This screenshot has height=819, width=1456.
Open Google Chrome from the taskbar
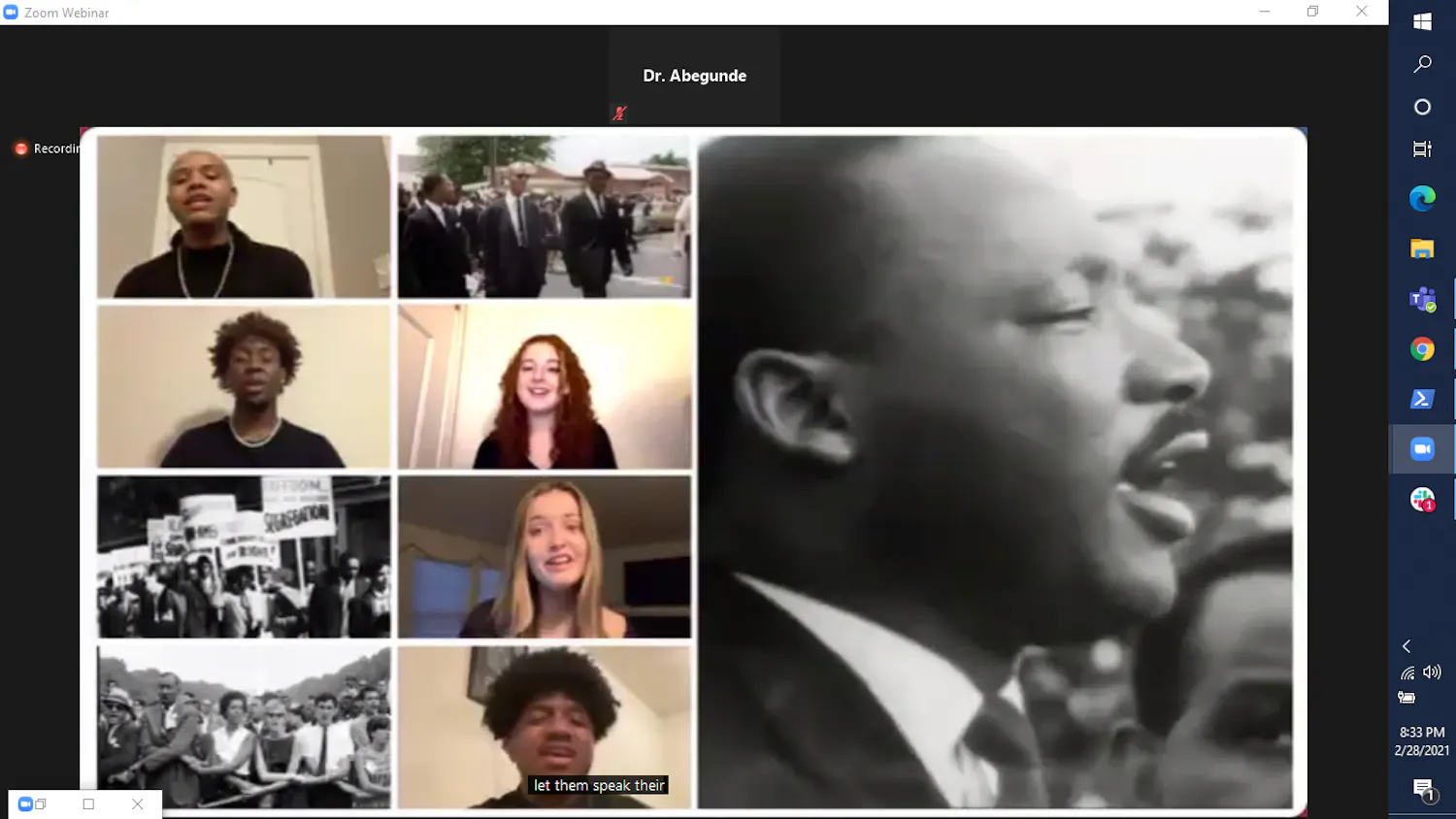pyautogui.click(x=1422, y=349)
